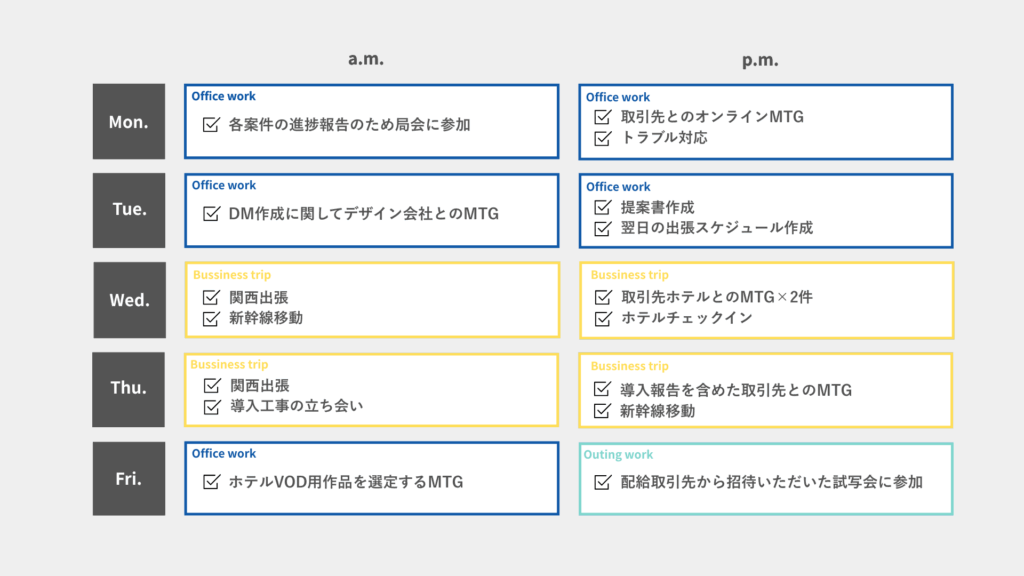
Task: Toggle the 導入工事の立ち会い checkbox
Action: (211, 406)
